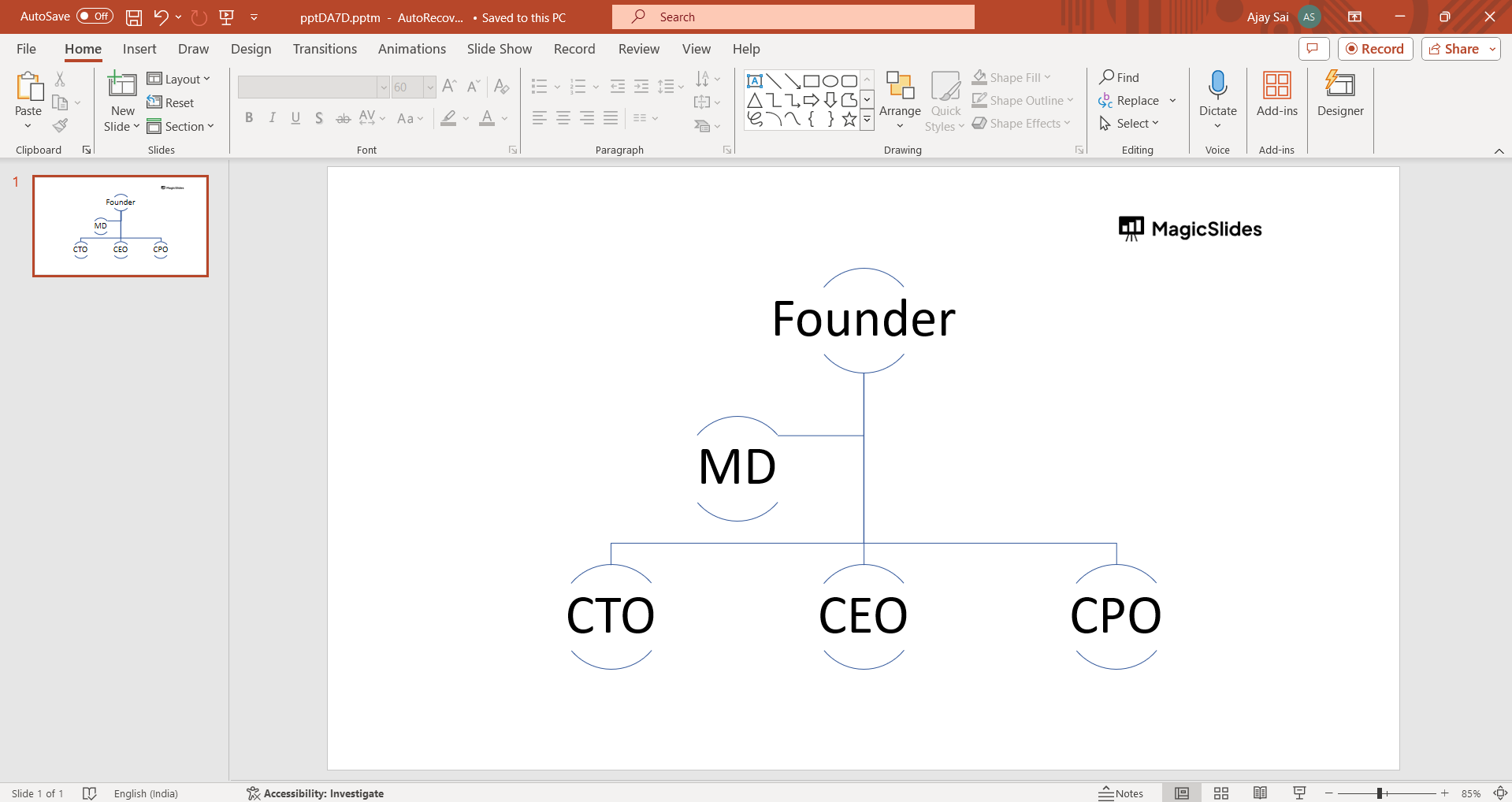Toggle Underline formatting
The height and width of the screenshot is (802, 1512).
click(295, 118)
